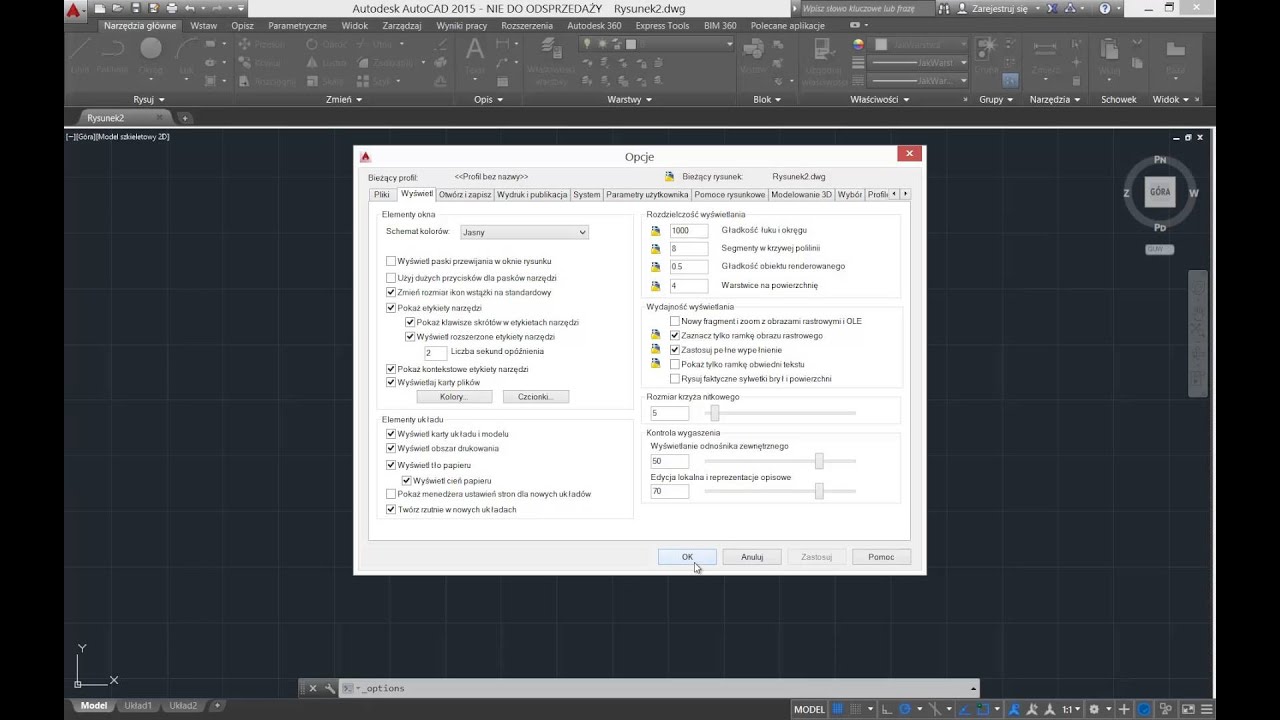Uncheck 'Pokaż etykiety narzędzi'
This screenshot has height=720, width=1280.
pyautogui.click(x=391, y=308)
